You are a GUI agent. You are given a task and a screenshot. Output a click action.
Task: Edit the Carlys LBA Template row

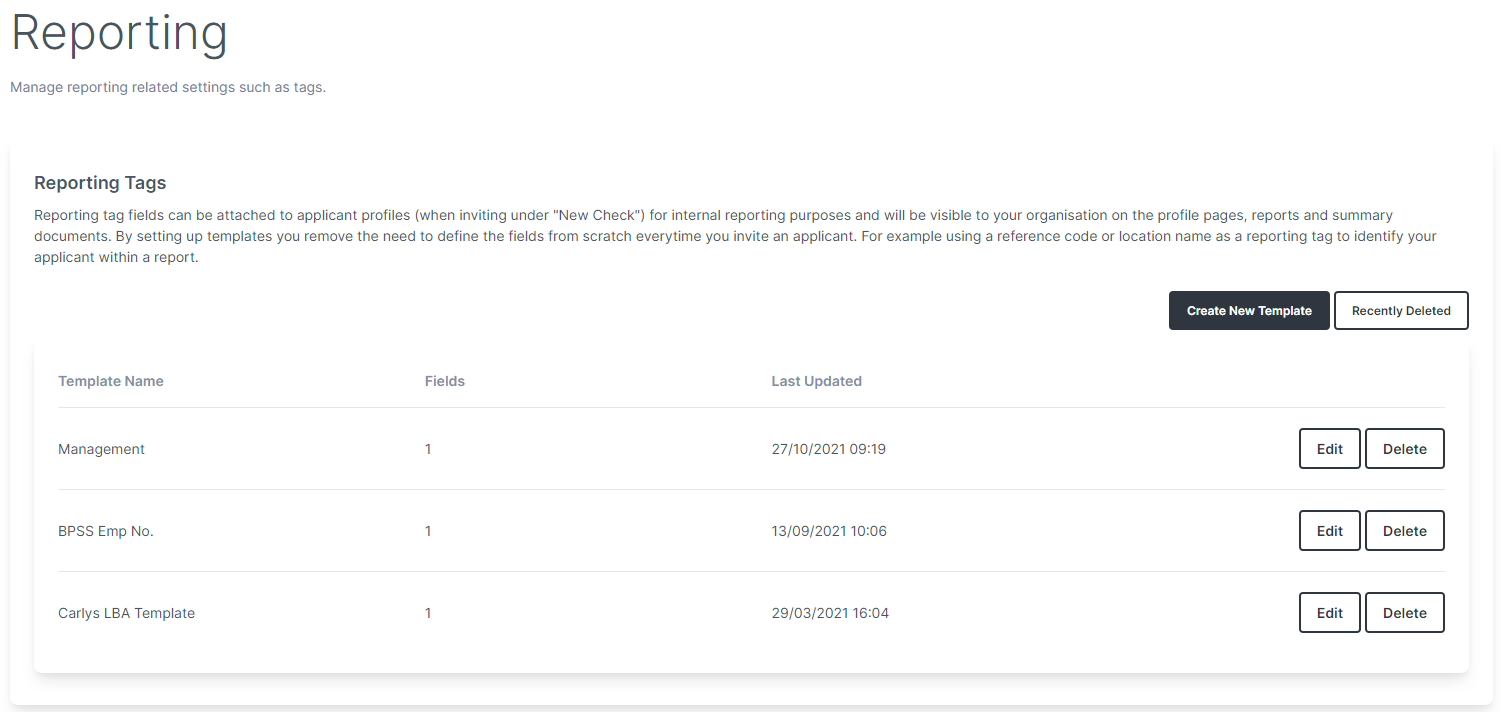point(1330,613)
